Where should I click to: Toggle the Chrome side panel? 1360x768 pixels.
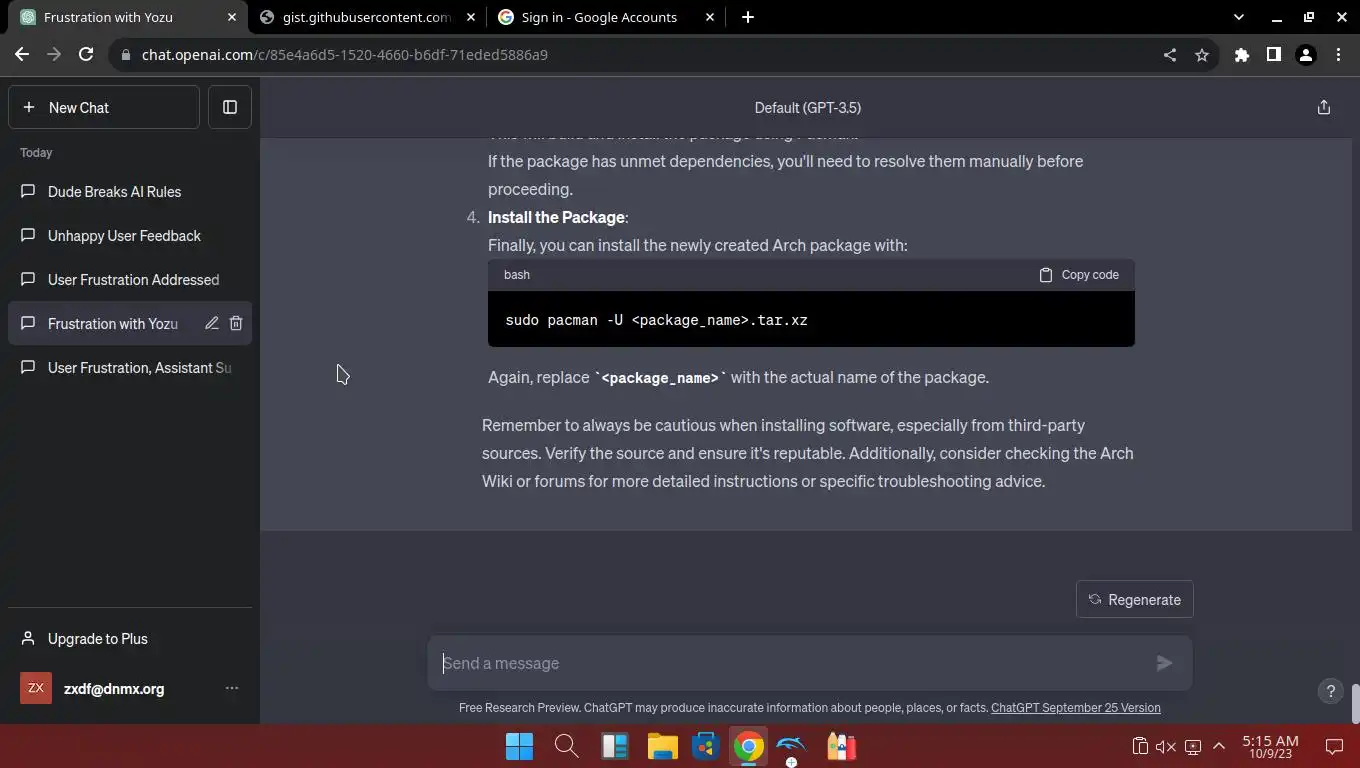(x=1274, y=55)
